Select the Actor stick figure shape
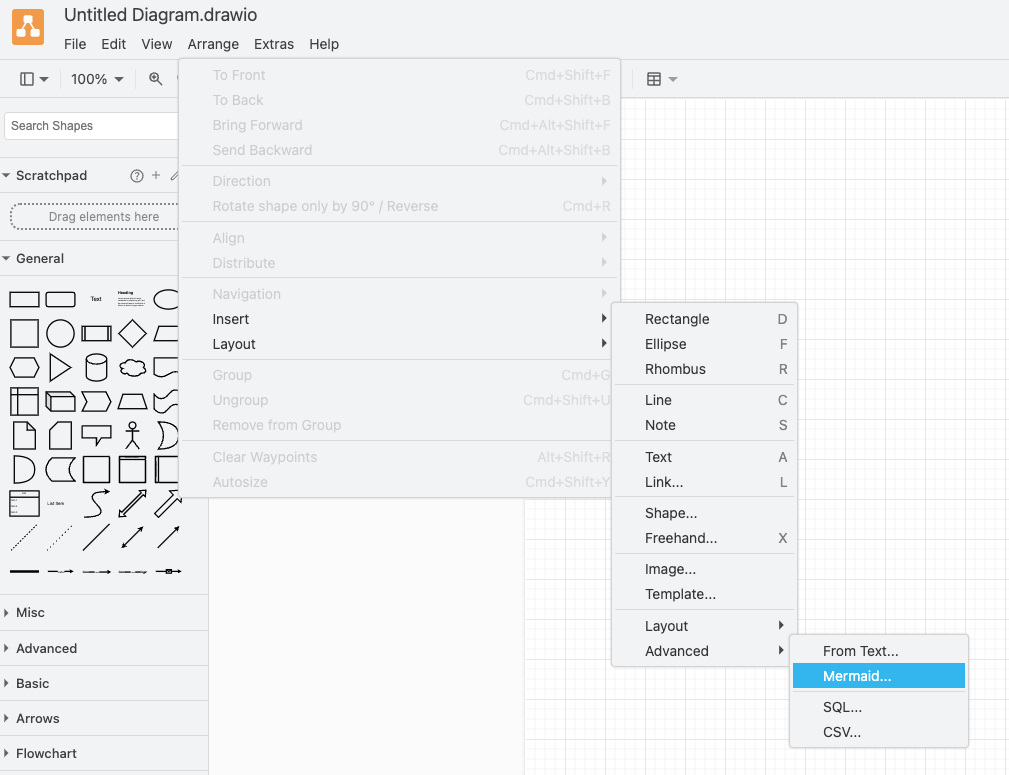 (x=133, y=435)
